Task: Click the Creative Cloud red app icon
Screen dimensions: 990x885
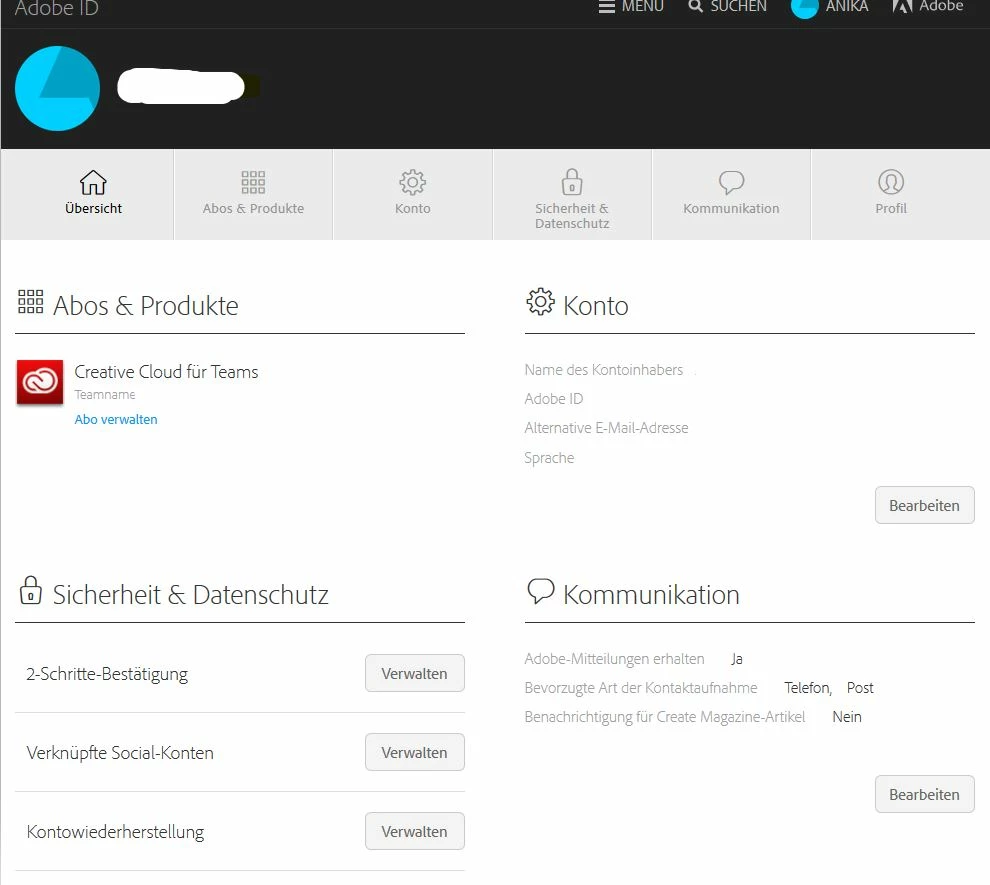Action: coord(40,382)
